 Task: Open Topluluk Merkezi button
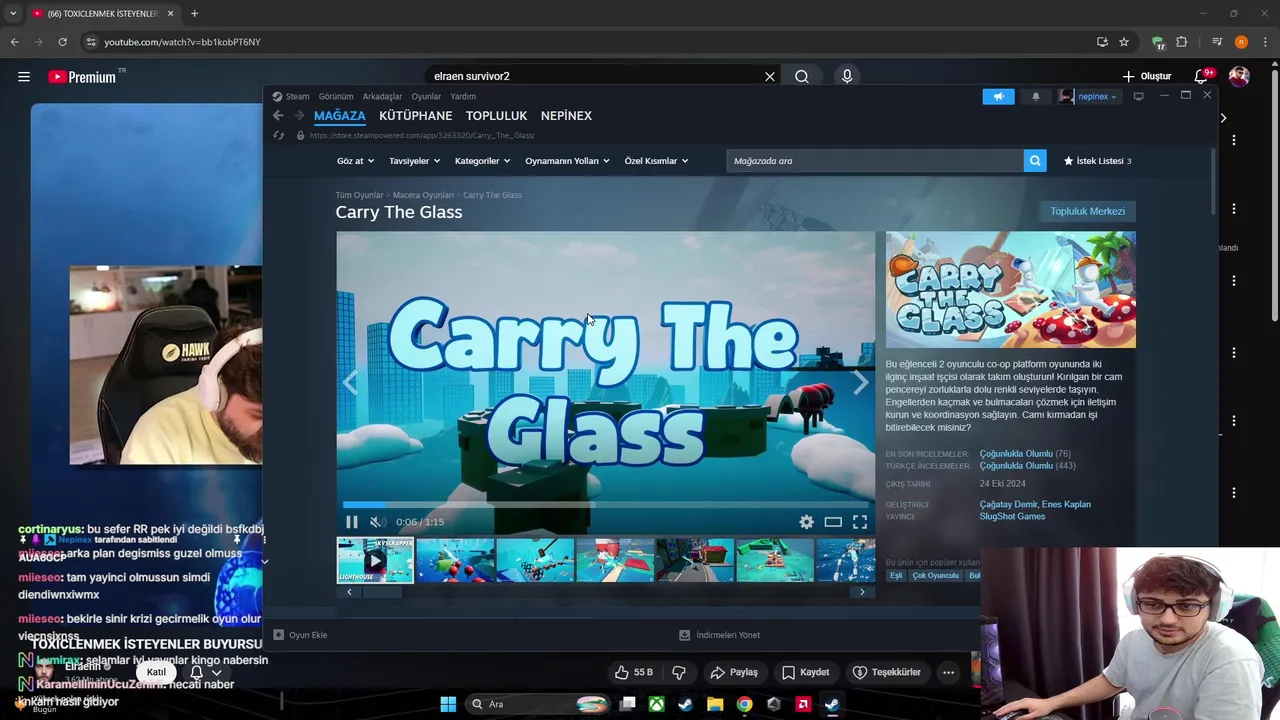(x=1087, y=211)
